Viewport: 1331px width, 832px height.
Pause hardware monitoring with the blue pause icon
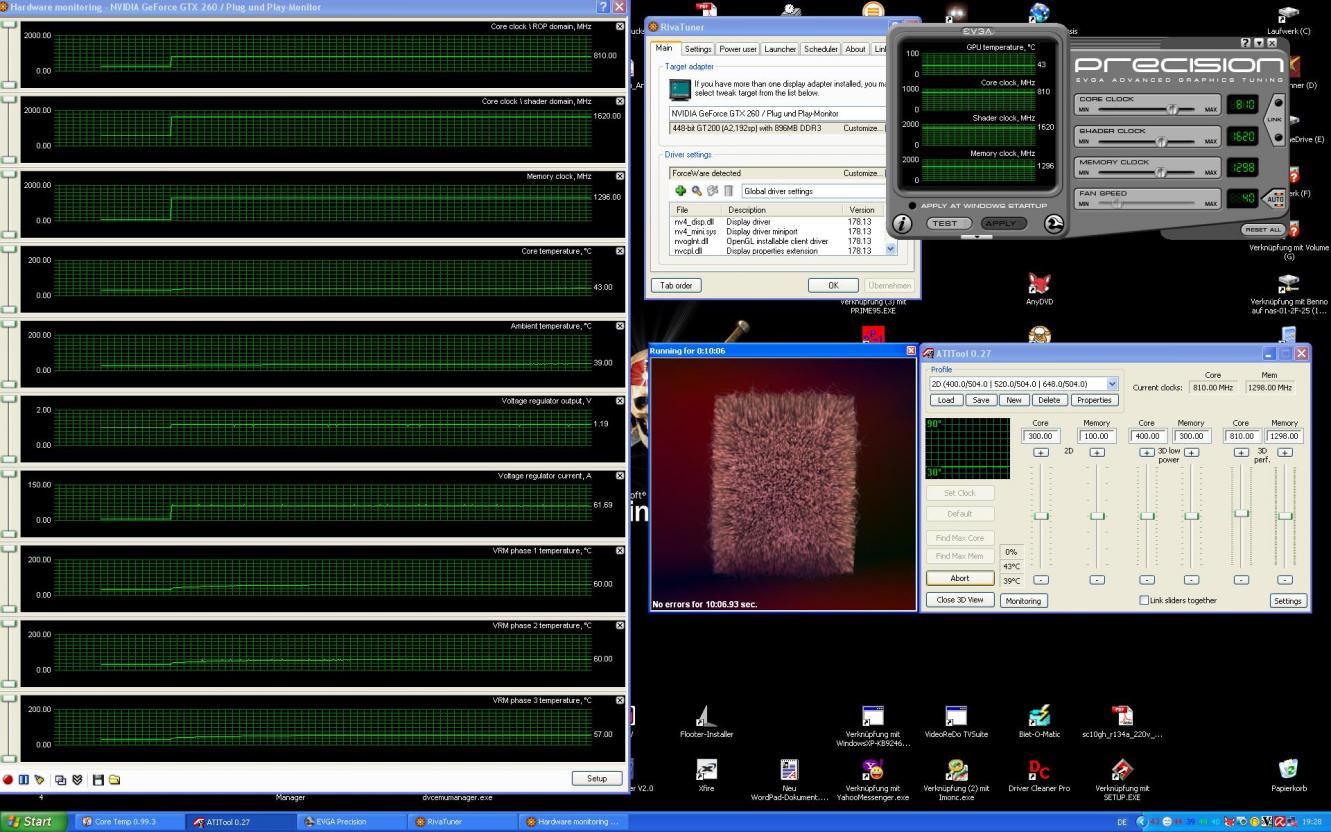coord(24,779)
